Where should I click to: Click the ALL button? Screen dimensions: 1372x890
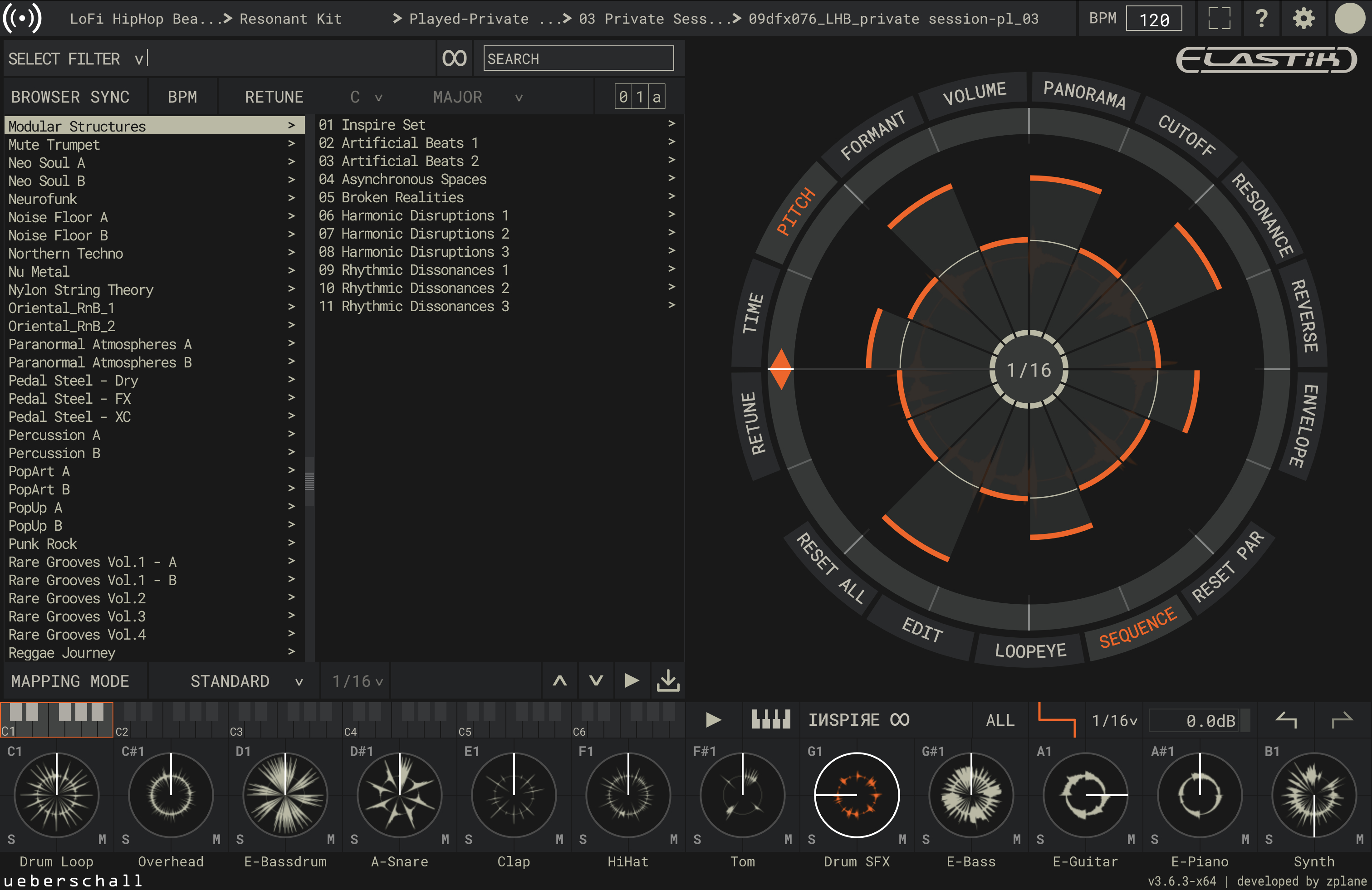click(1000, 720)
